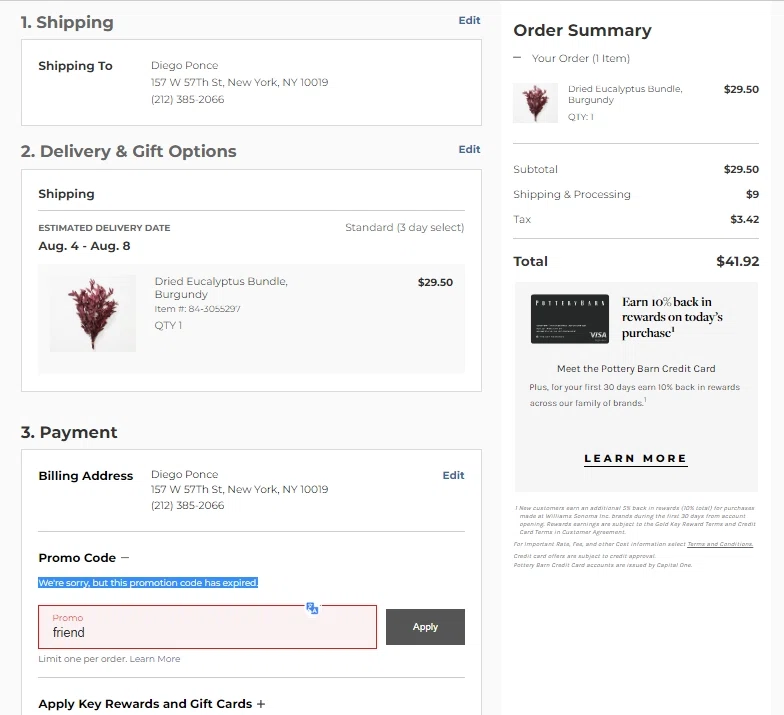Edit the Shipping section
The image size is (784, 715).
tap(469, 20)
